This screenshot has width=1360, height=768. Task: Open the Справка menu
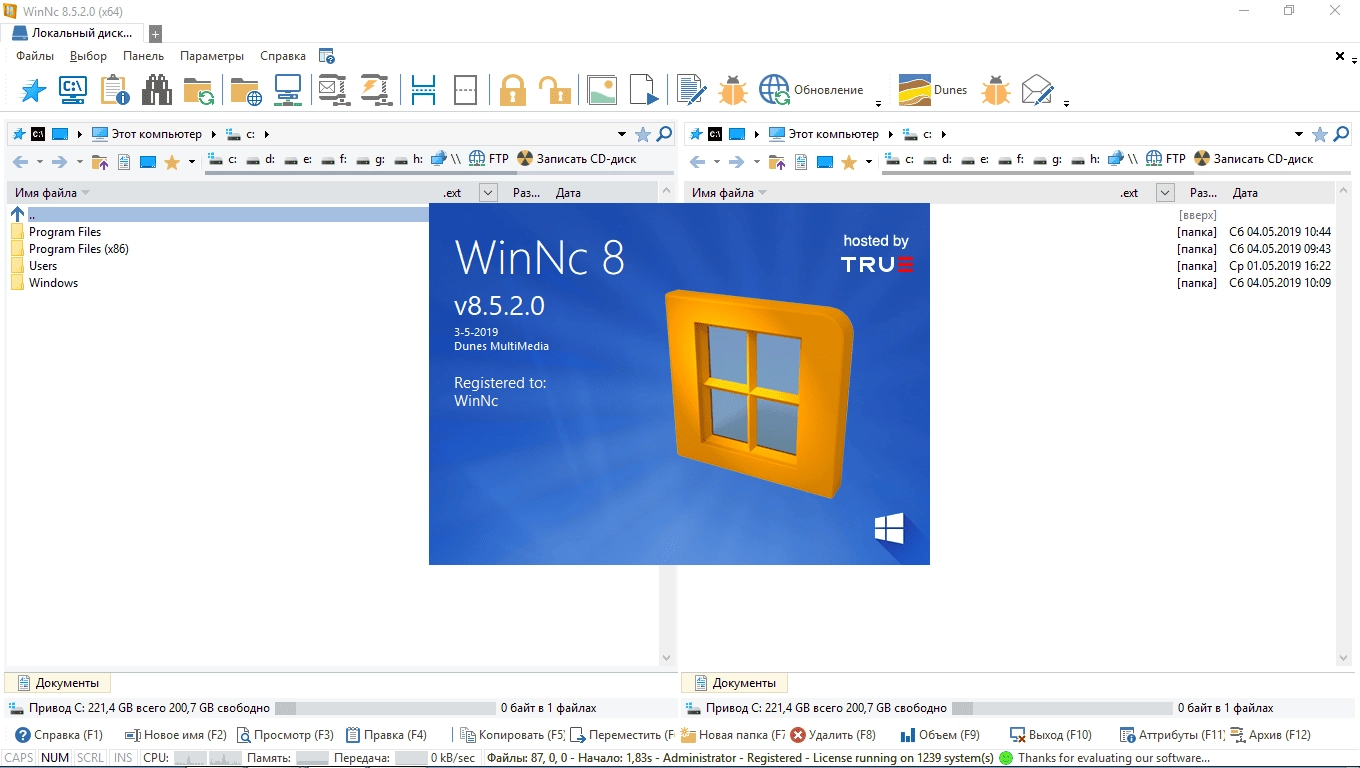(x=283, y=56)
